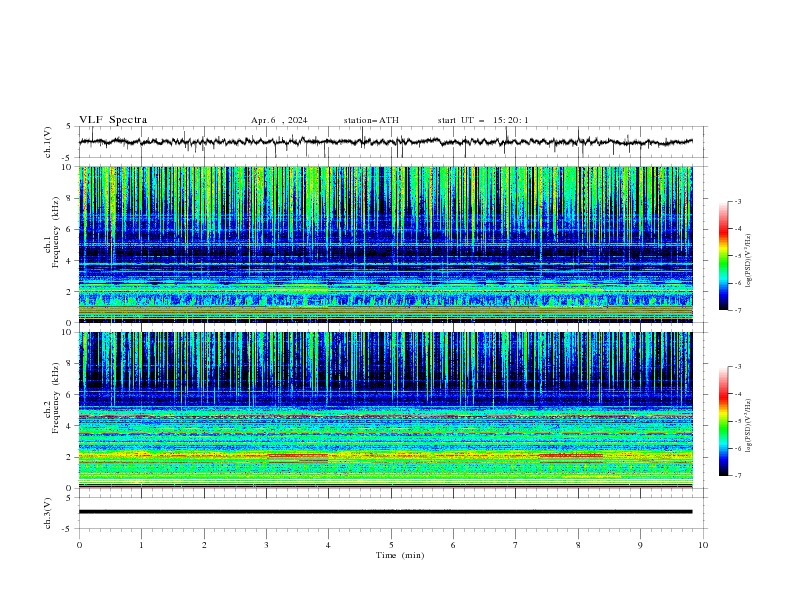
Task: Click the "station=ATH" header text
Action: click(371, 120)
